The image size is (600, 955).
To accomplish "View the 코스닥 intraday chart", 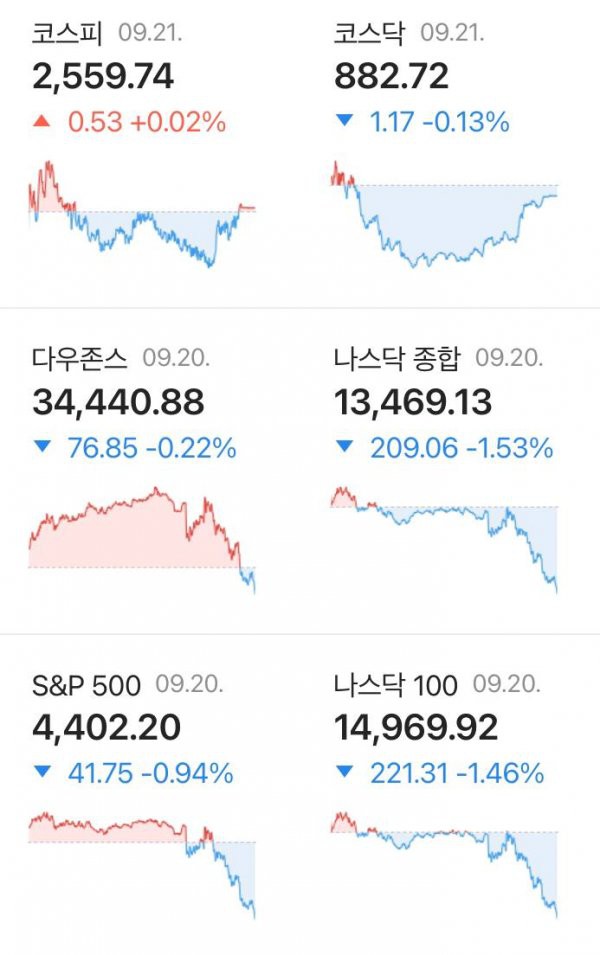I will [444, 214].
